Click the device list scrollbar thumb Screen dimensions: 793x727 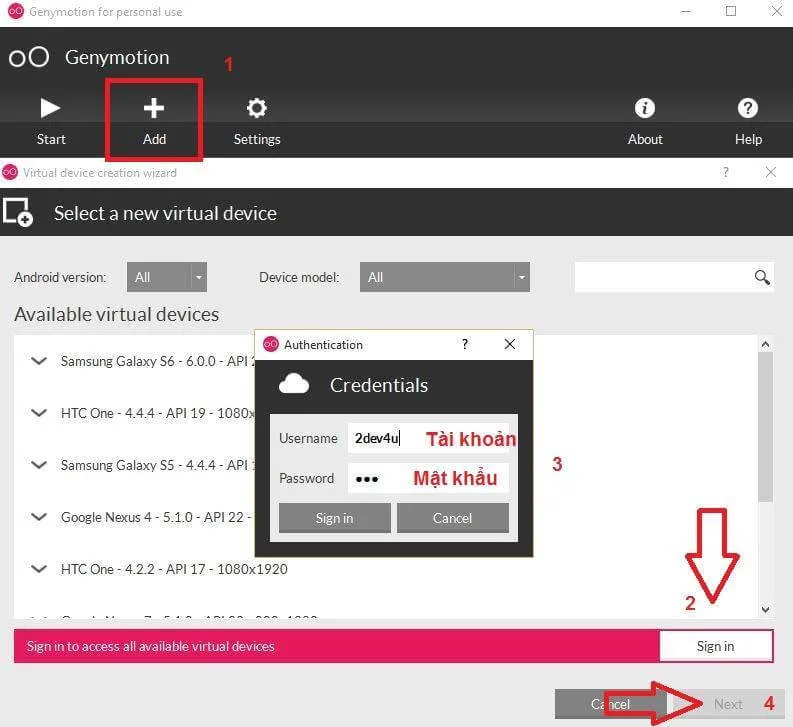pos(765,427)
